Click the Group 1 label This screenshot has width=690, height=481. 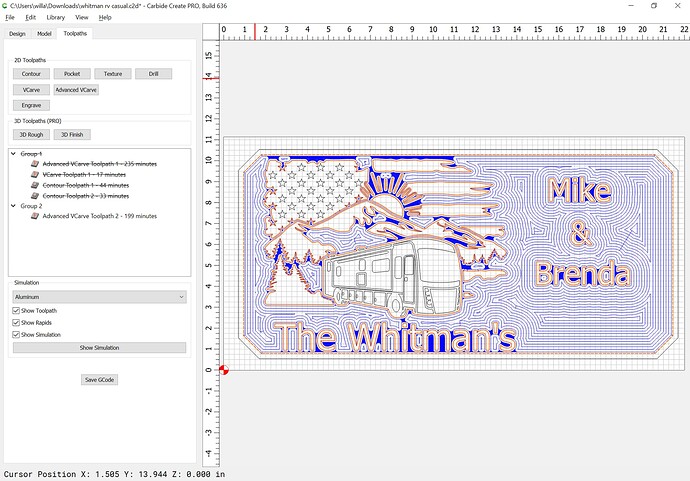(x=31, y=154)
